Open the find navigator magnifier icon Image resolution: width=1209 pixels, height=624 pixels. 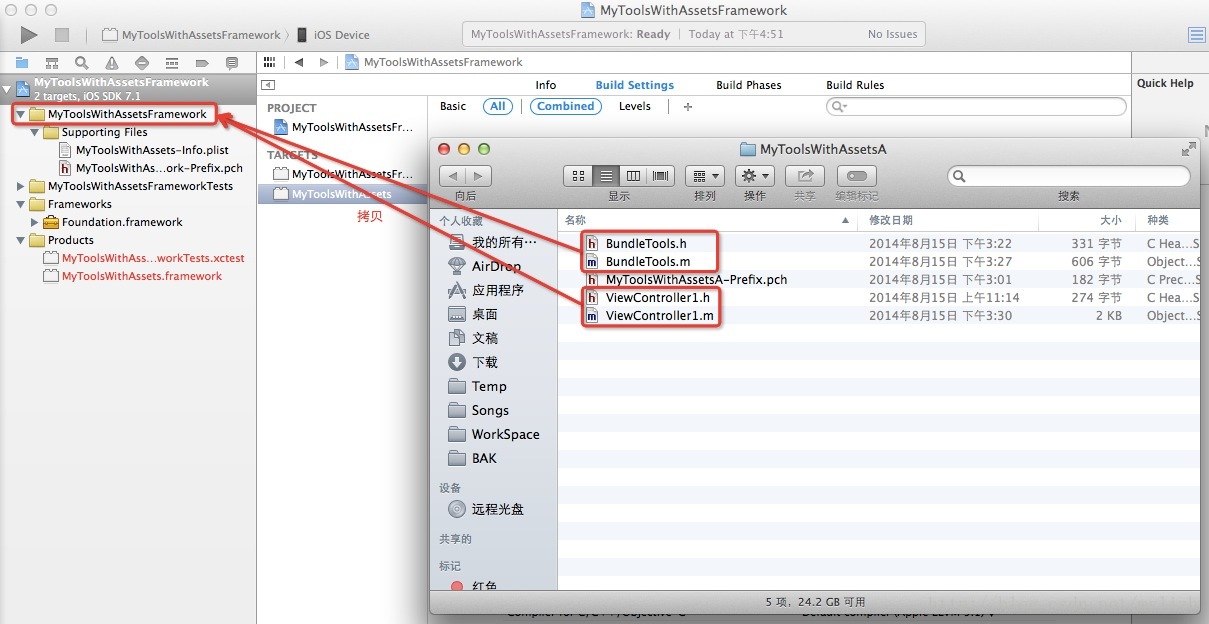[x=82, y=63]
